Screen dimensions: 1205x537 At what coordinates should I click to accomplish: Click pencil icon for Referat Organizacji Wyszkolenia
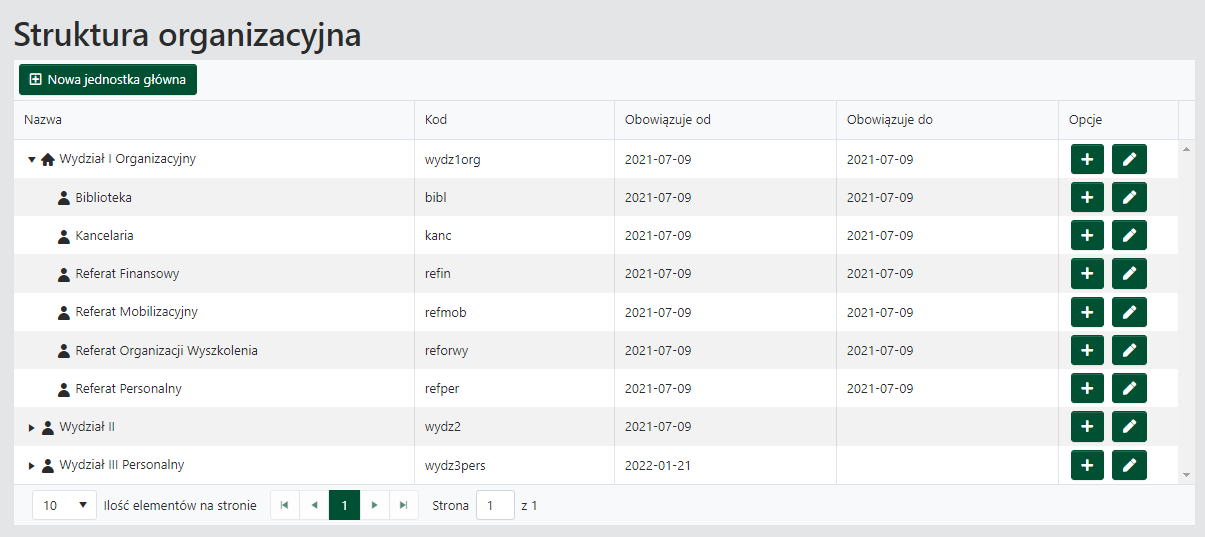tap(1129, 351)
